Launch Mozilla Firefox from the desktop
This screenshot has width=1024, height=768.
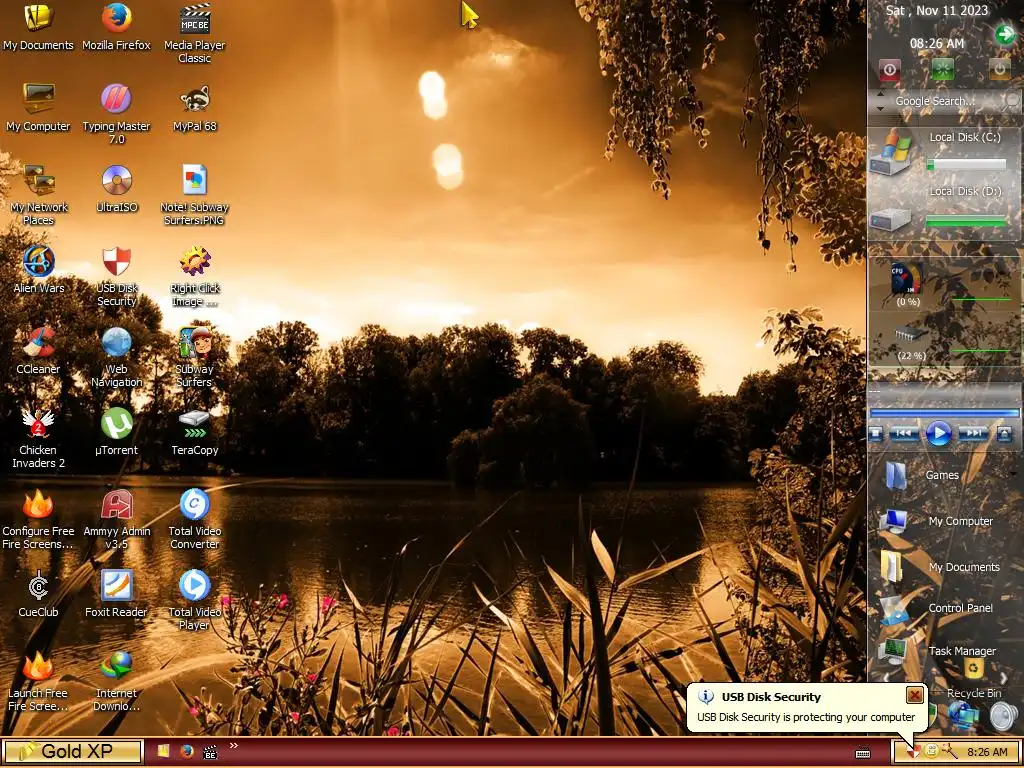116,27
